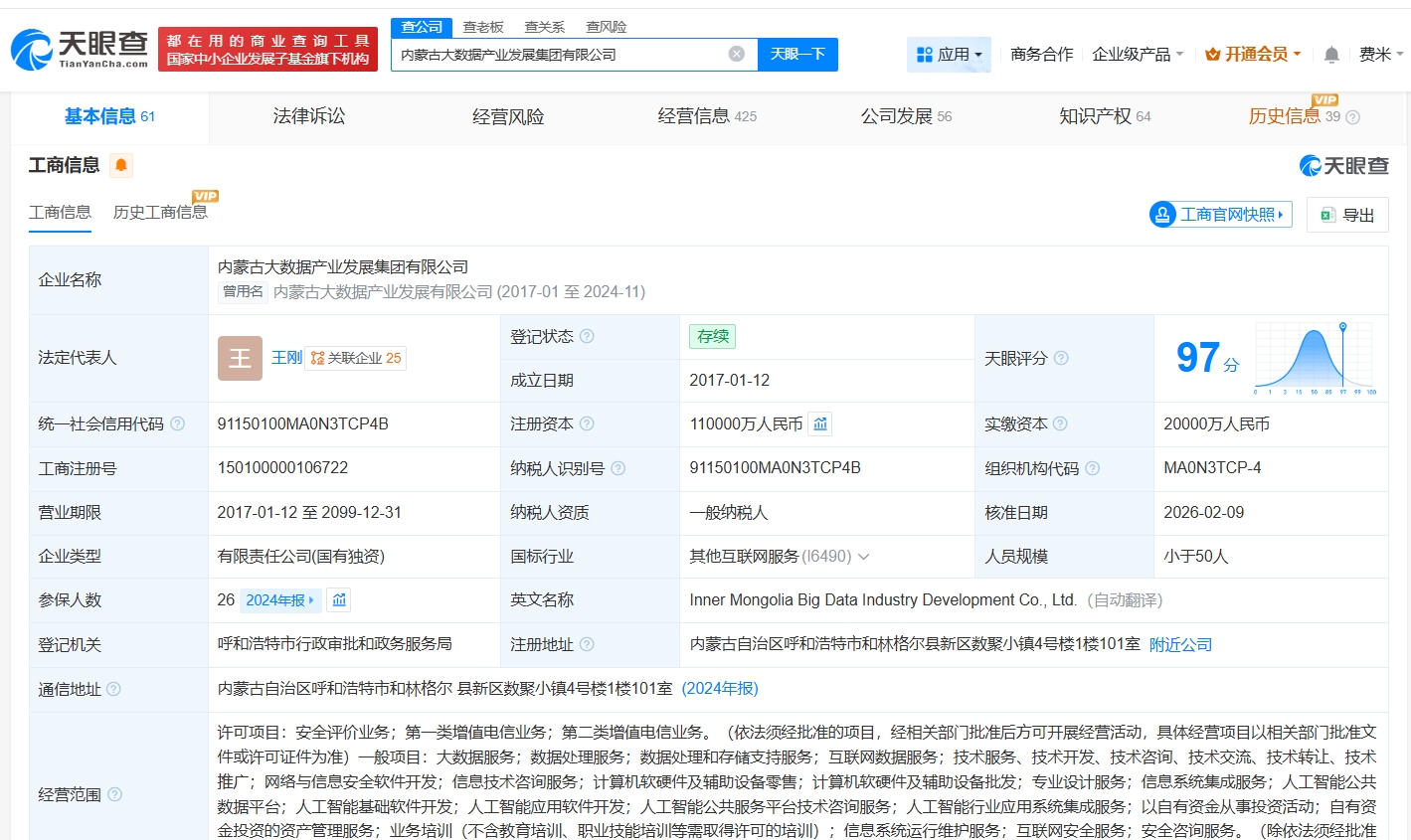
Task: Click the help icon next to 登记状态
Action: (x=587, y=337)
